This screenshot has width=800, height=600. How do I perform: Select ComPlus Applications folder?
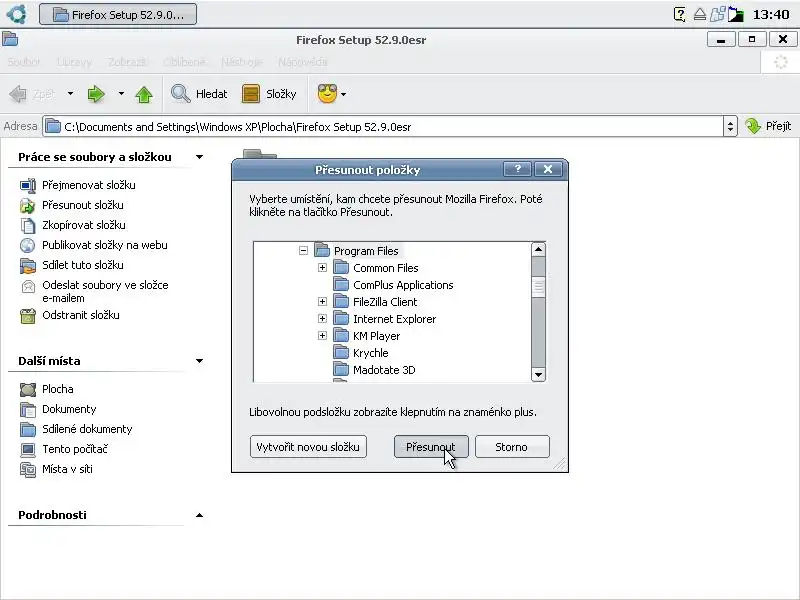[x=403, y=285]
